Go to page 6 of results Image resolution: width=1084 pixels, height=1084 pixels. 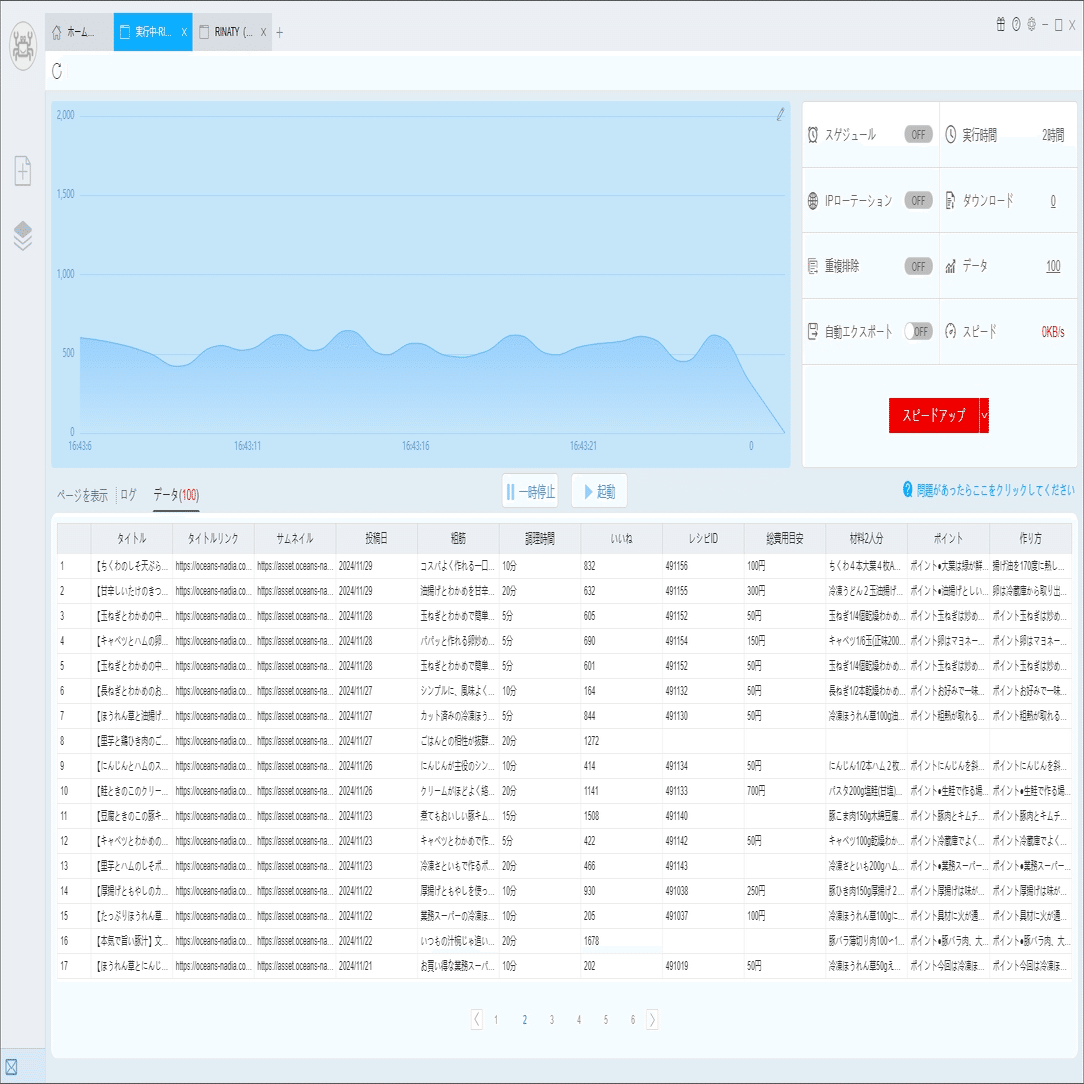click(633, 1020)
